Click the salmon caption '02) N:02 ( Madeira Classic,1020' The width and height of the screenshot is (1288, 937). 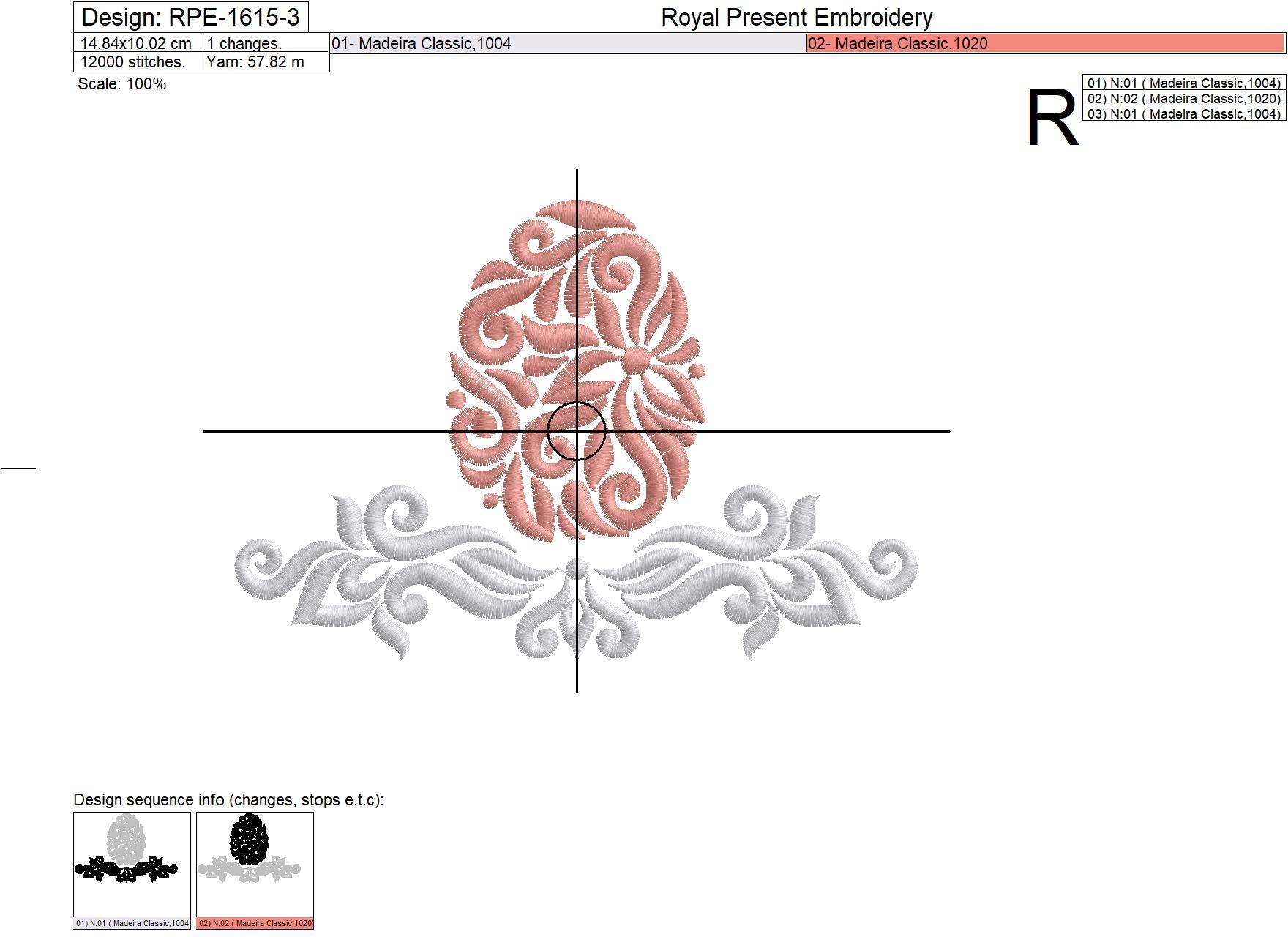(255, 923)
